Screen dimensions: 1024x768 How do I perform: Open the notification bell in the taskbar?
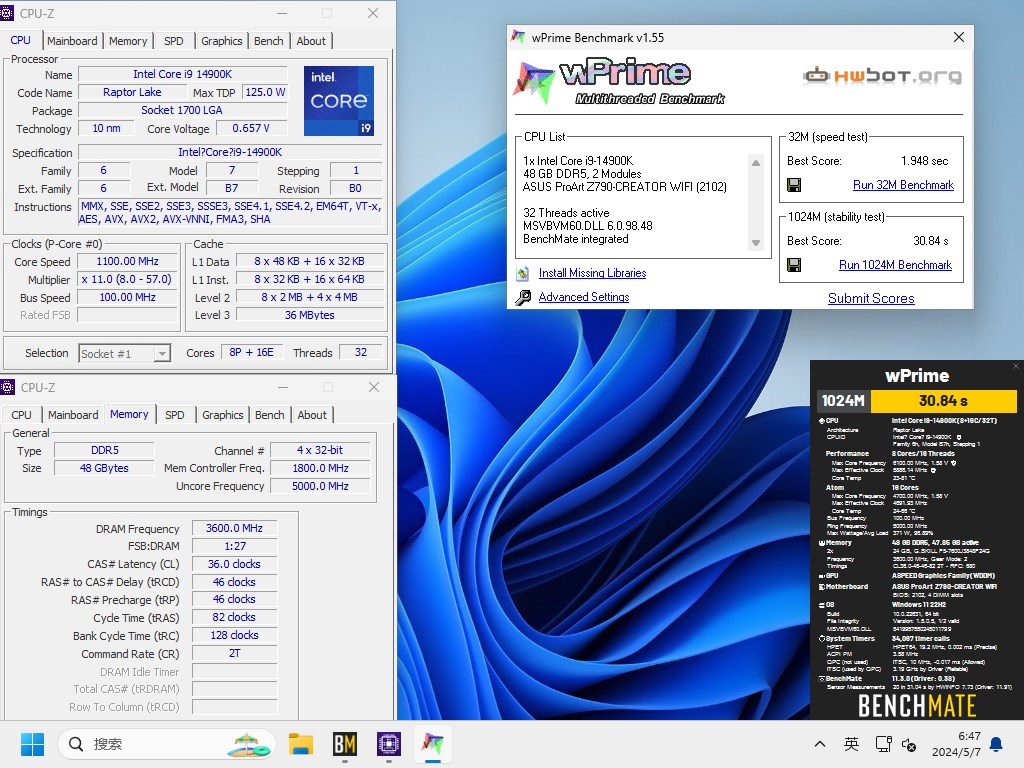pos(997,744)
